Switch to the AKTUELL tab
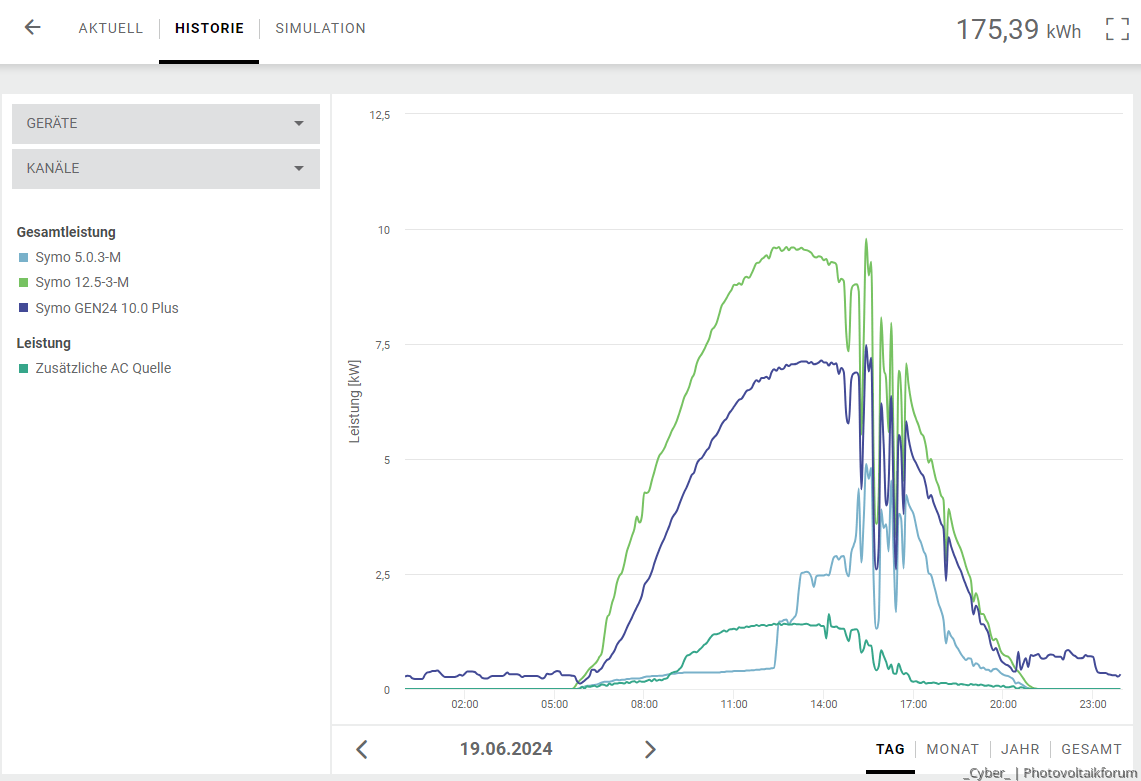 [x=111, y=28]
